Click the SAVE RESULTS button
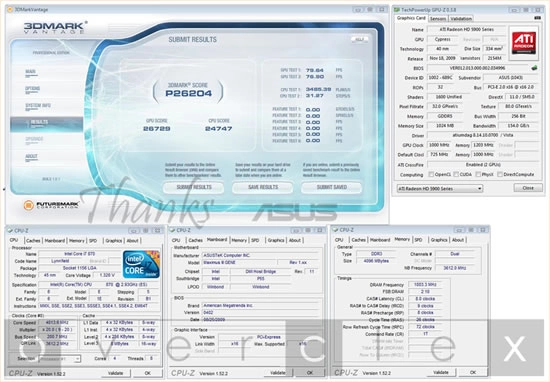Screen dimensions: 550x382 coord(263,187)
